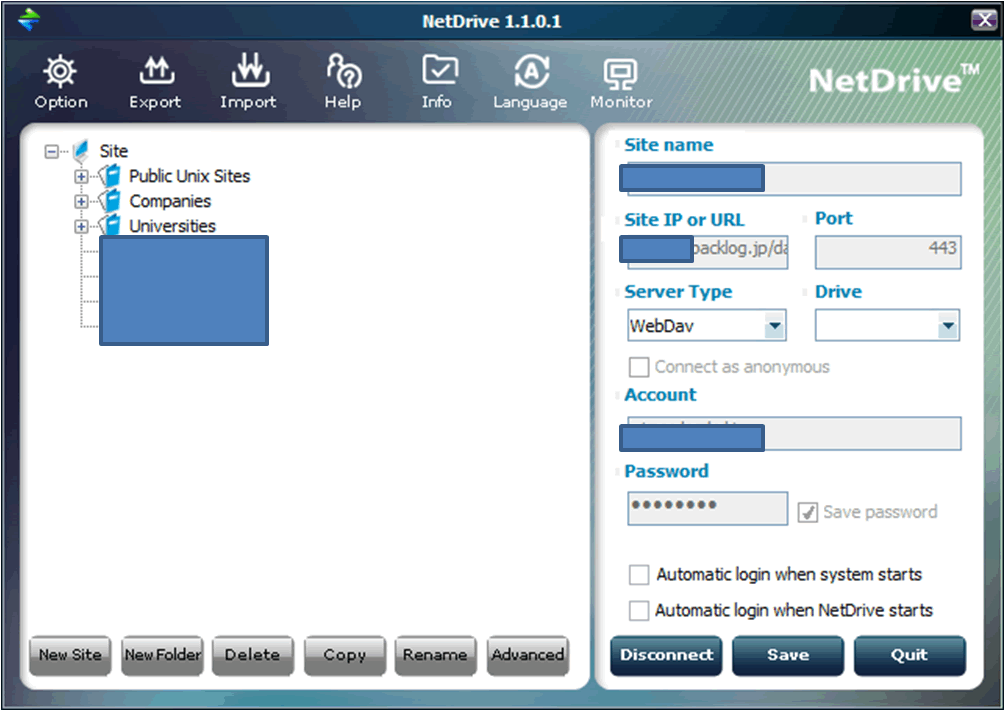Select Public Unix Sites in the tree
The image size is (1005, 711).
[190, 176]
